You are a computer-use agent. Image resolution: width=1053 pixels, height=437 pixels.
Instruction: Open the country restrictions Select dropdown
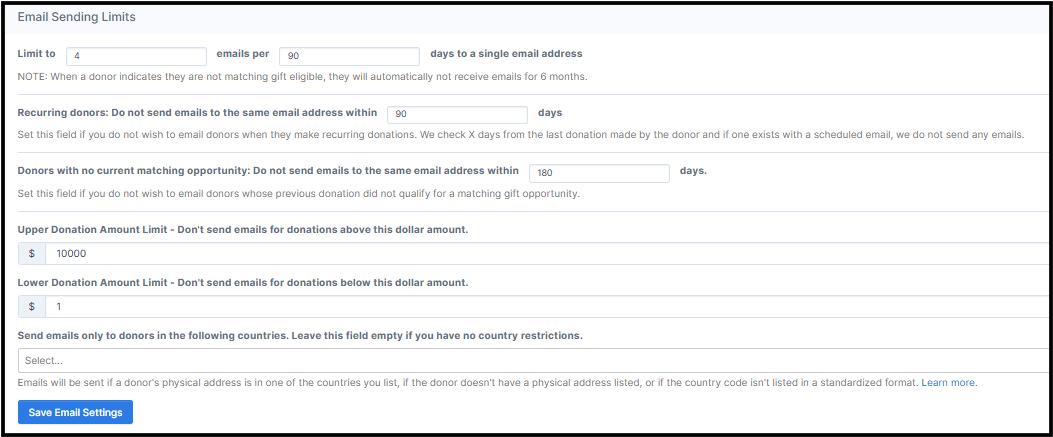pos(534,360)
